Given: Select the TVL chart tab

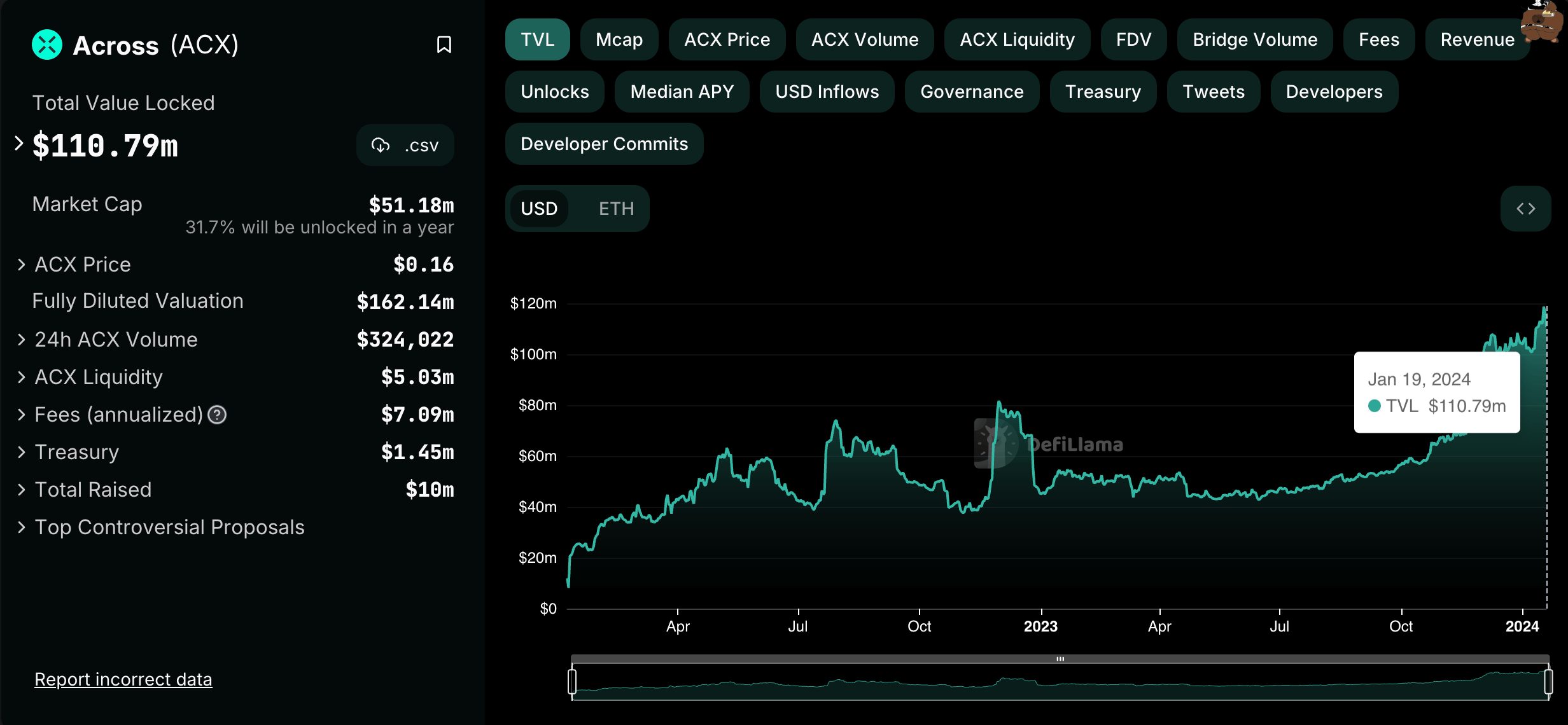Looking at the screenshot, I should point(537,39).
